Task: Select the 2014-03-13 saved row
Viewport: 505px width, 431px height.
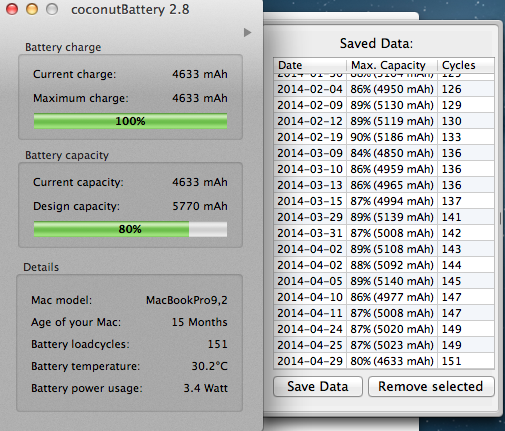Action: [384, 185]
